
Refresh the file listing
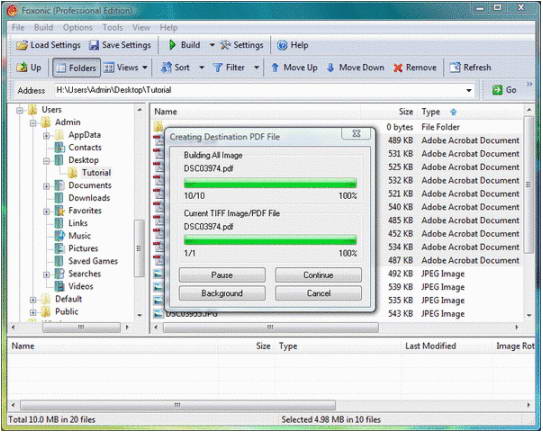(x=470, y=67)
